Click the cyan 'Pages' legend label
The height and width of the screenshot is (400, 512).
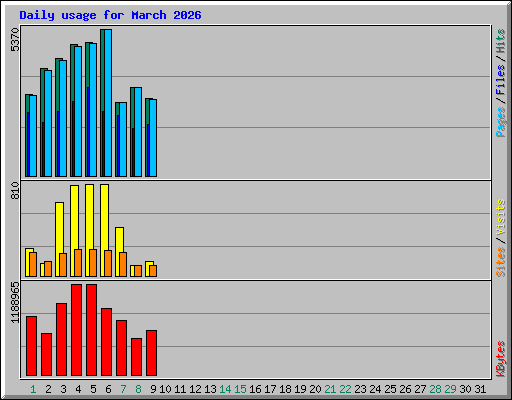(x=500, y=122)
